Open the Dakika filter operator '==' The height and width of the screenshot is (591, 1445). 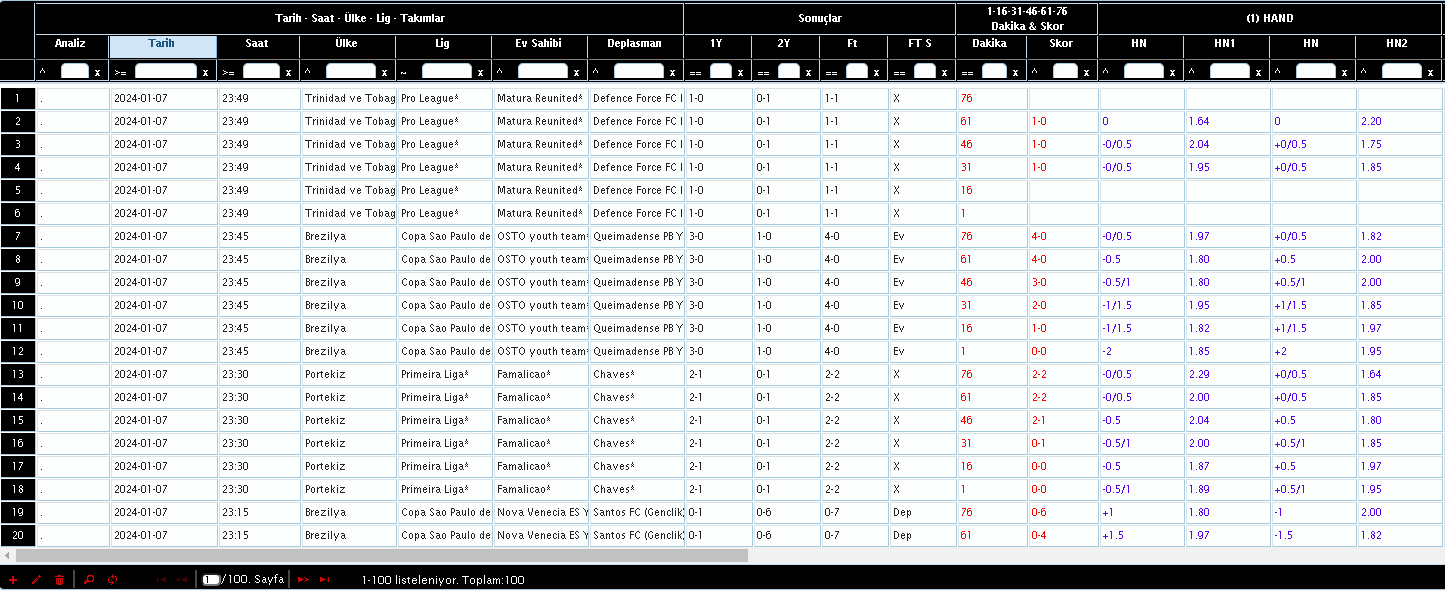click(967, 72)
